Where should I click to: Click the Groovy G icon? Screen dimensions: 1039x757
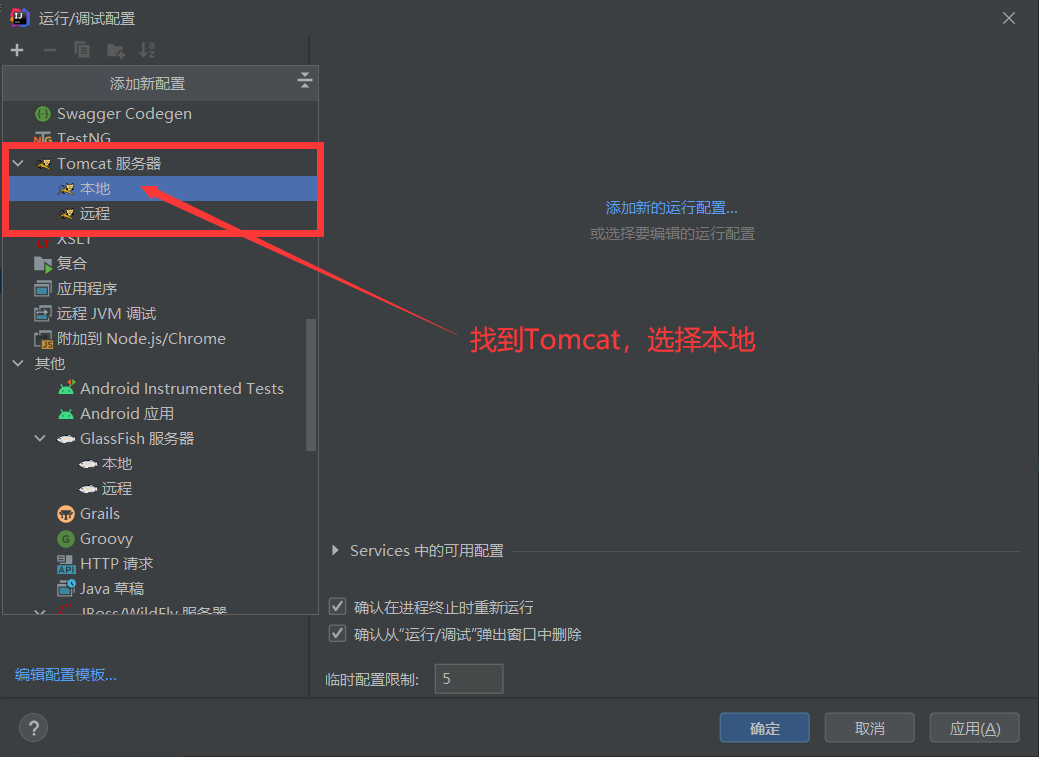coord(66,539)
